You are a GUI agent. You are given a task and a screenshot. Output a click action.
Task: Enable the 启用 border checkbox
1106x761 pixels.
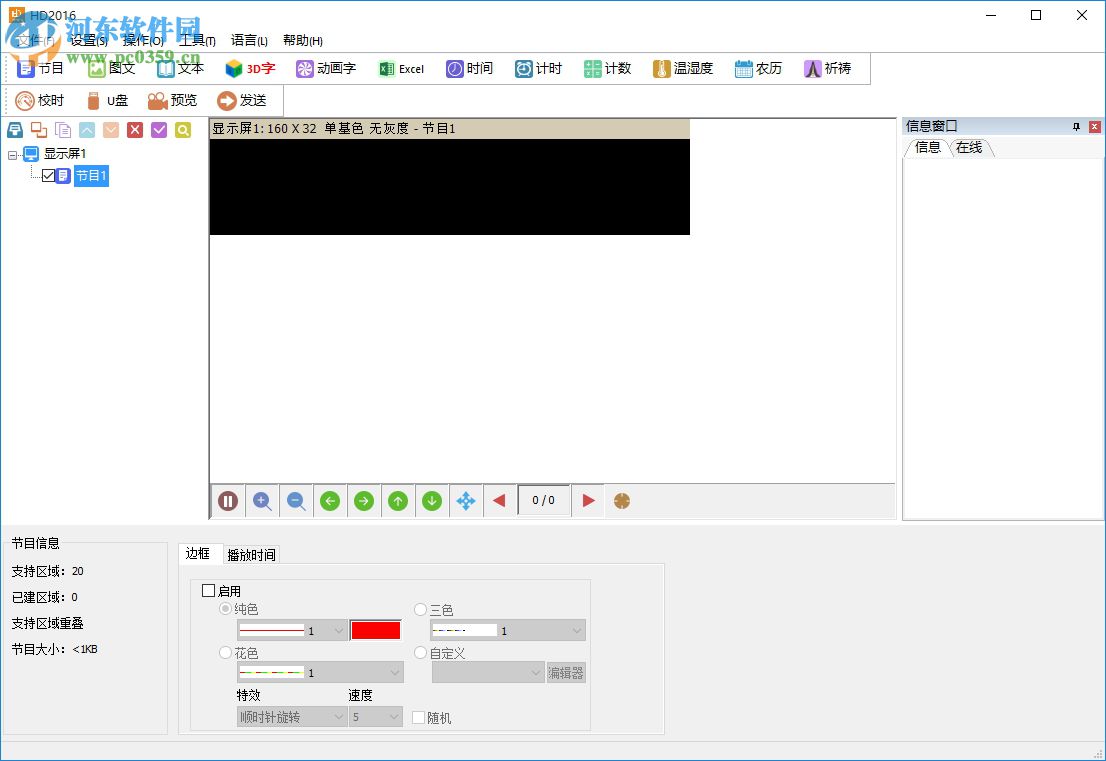pos(206,590)
